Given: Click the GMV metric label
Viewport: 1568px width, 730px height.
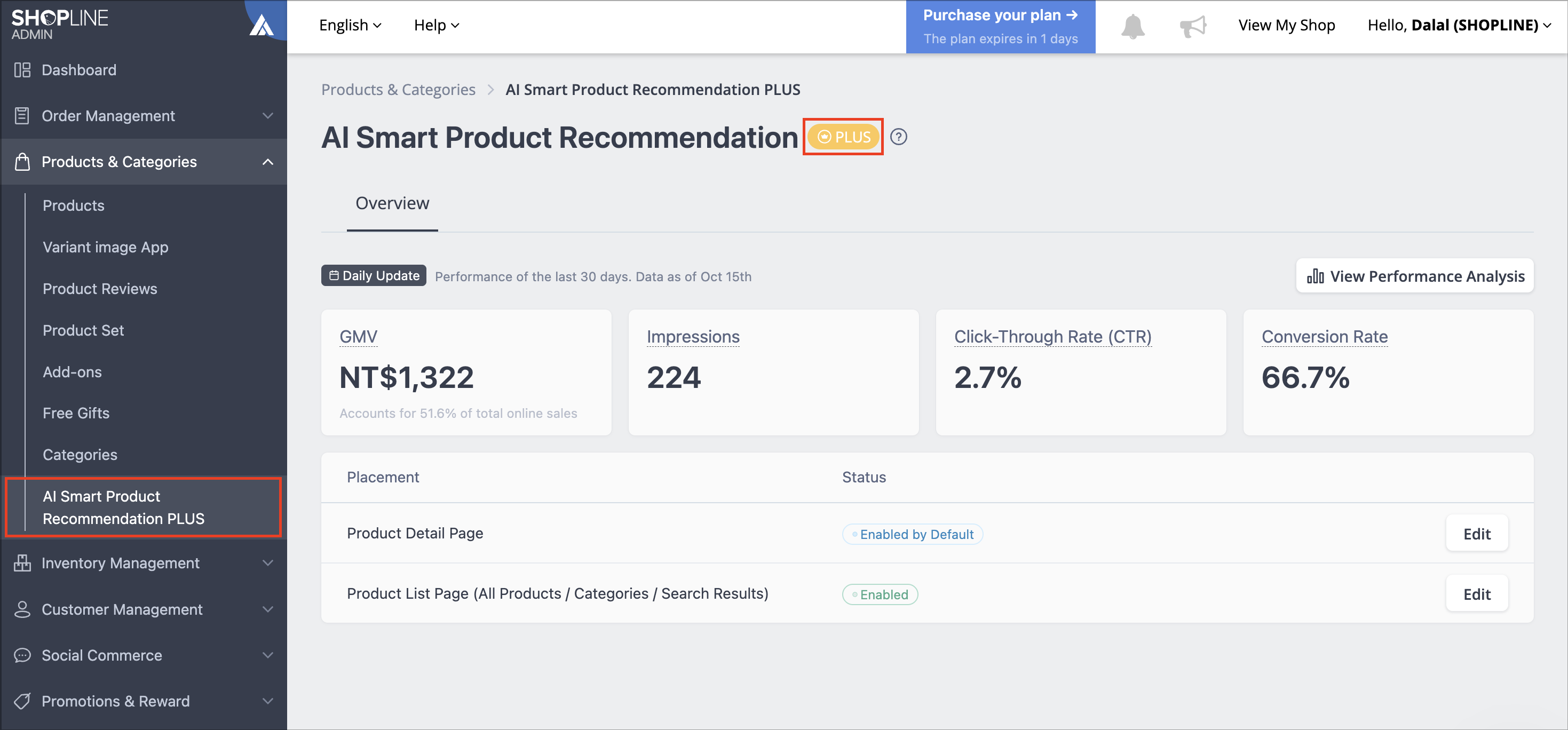Looking at the screenshot, I should pyautogui.click(x=359, y=337).
